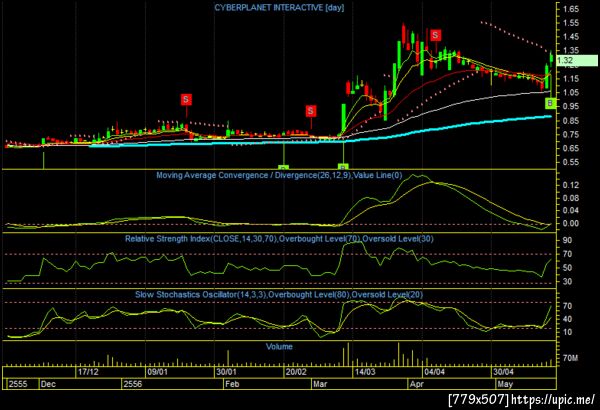600x410 pixels.
Task: Click the red S sell marker in April
Action: 435,35
